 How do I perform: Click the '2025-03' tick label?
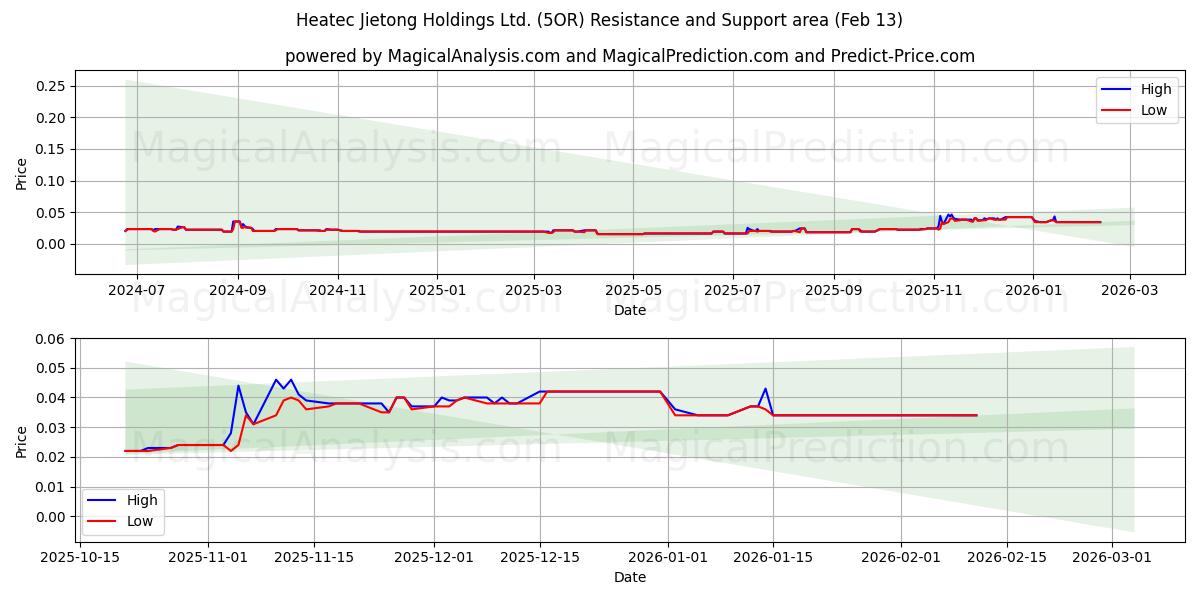[x=533, y=290]
